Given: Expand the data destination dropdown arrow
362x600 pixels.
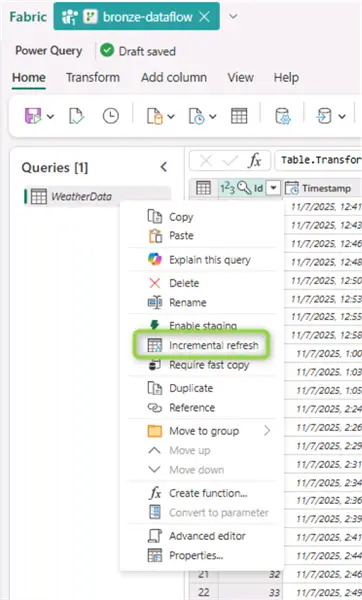Looking at the screenshot, I should 342,116.
